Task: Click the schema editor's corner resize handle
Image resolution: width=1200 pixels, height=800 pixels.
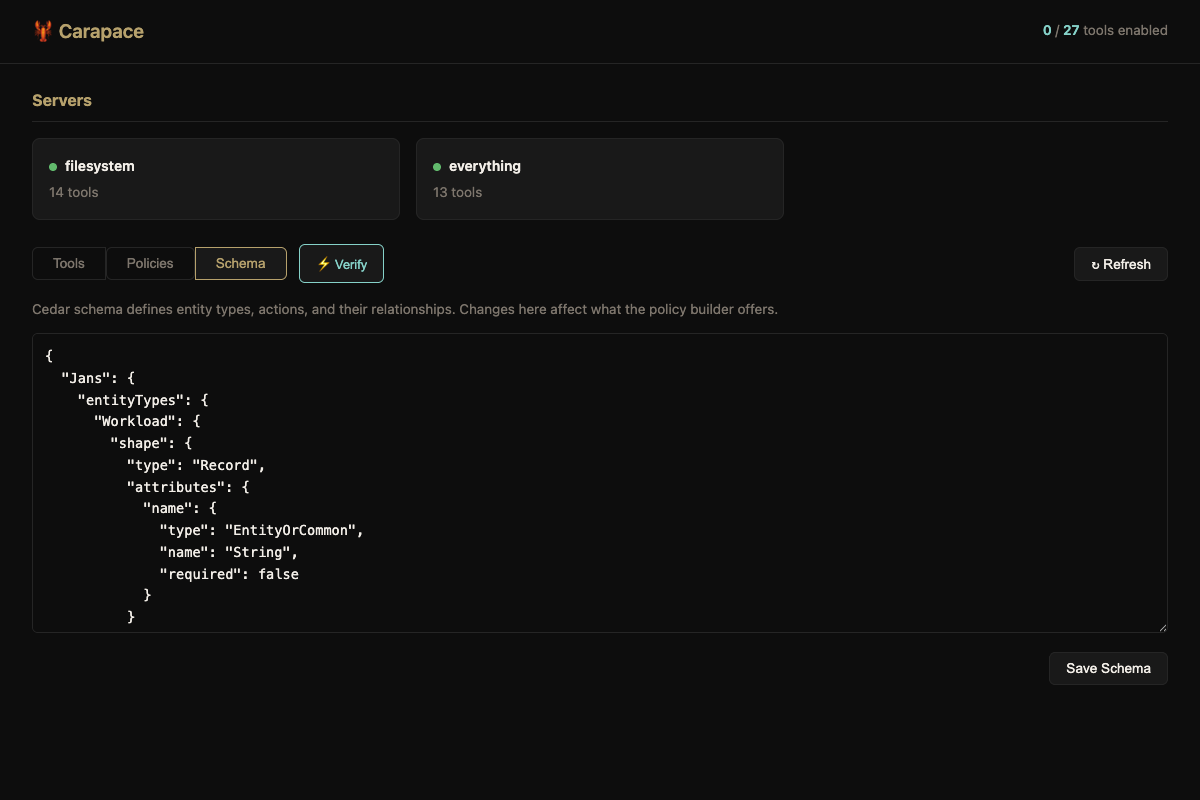Action: 1162,627
